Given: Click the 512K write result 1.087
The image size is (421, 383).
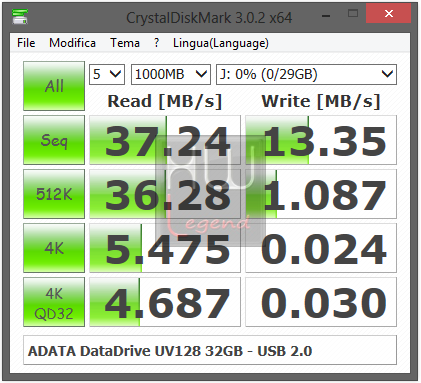Looking at the screenshot, I should tap(321, 194).
